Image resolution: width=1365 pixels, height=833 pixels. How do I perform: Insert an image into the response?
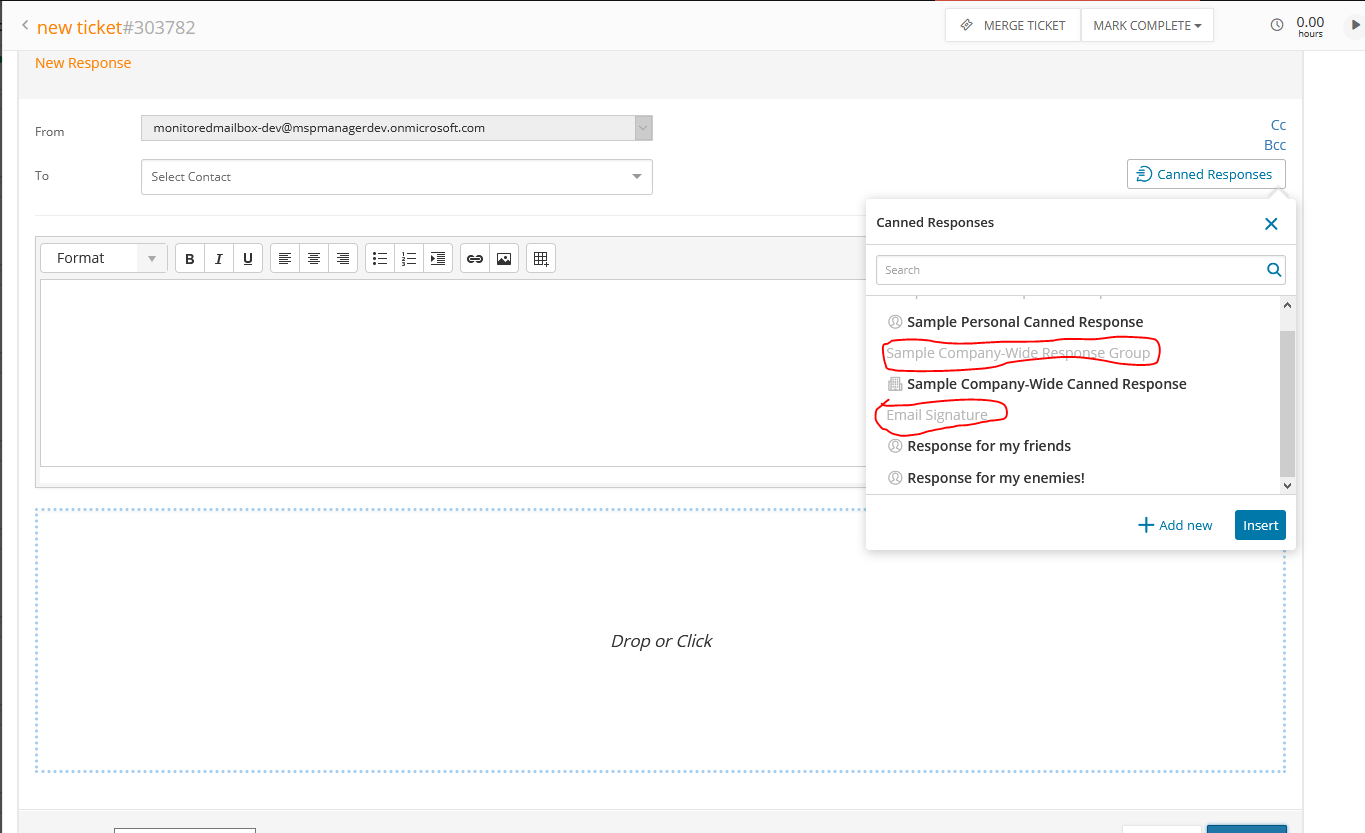click(x=503, y=258)
